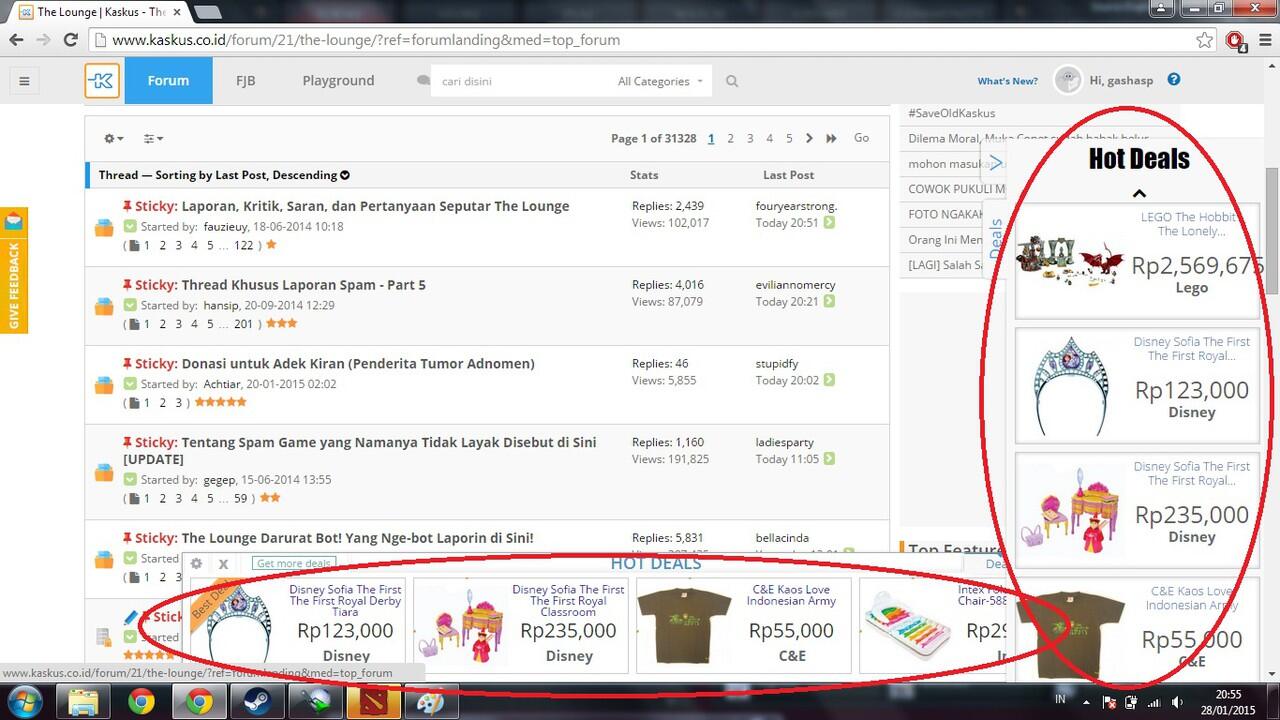Click the Go pagination button

click(861, 138)
